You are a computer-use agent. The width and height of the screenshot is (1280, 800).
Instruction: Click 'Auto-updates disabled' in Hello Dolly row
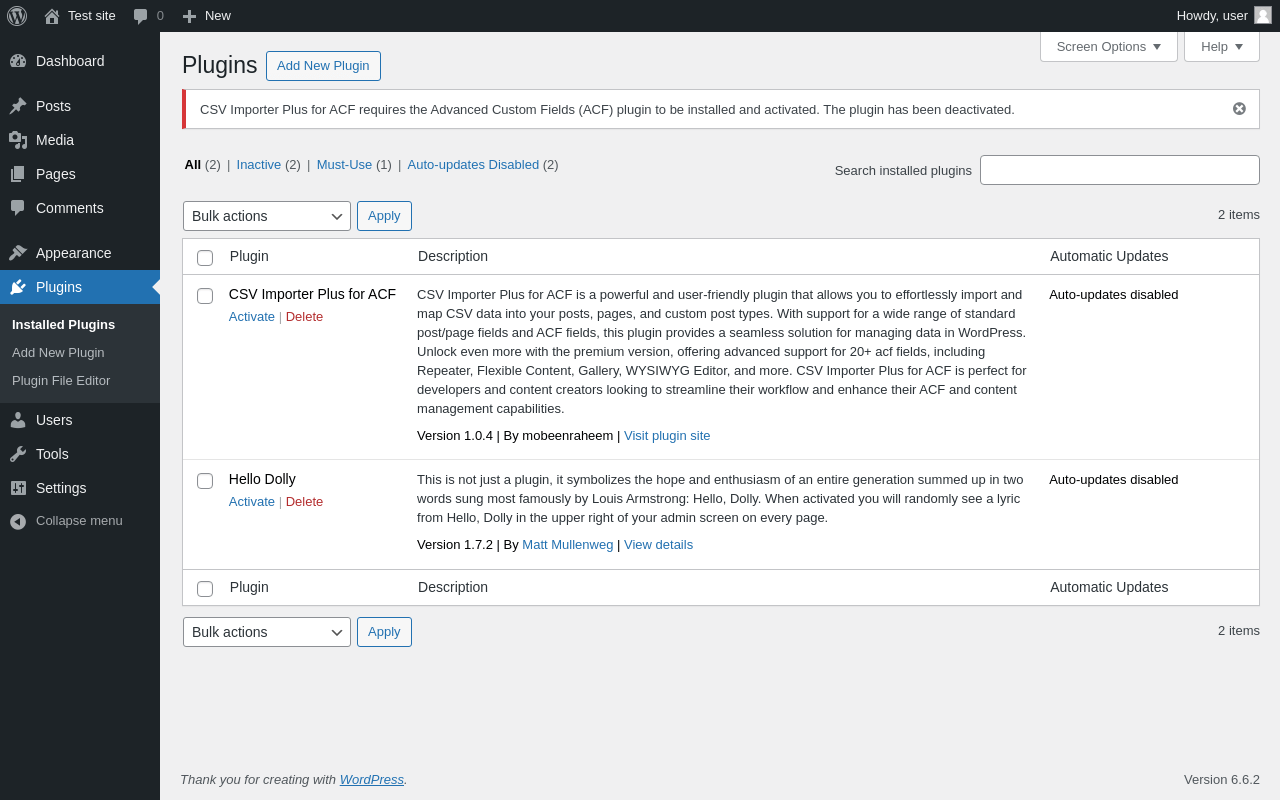click(1114, 479)
